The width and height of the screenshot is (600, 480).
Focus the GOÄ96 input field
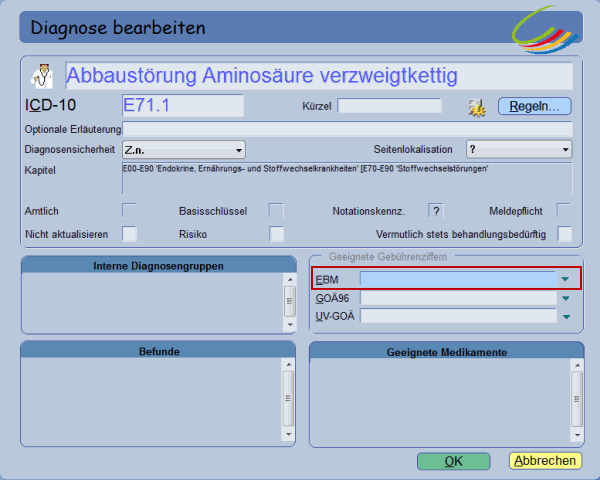[x=458, y=298]
